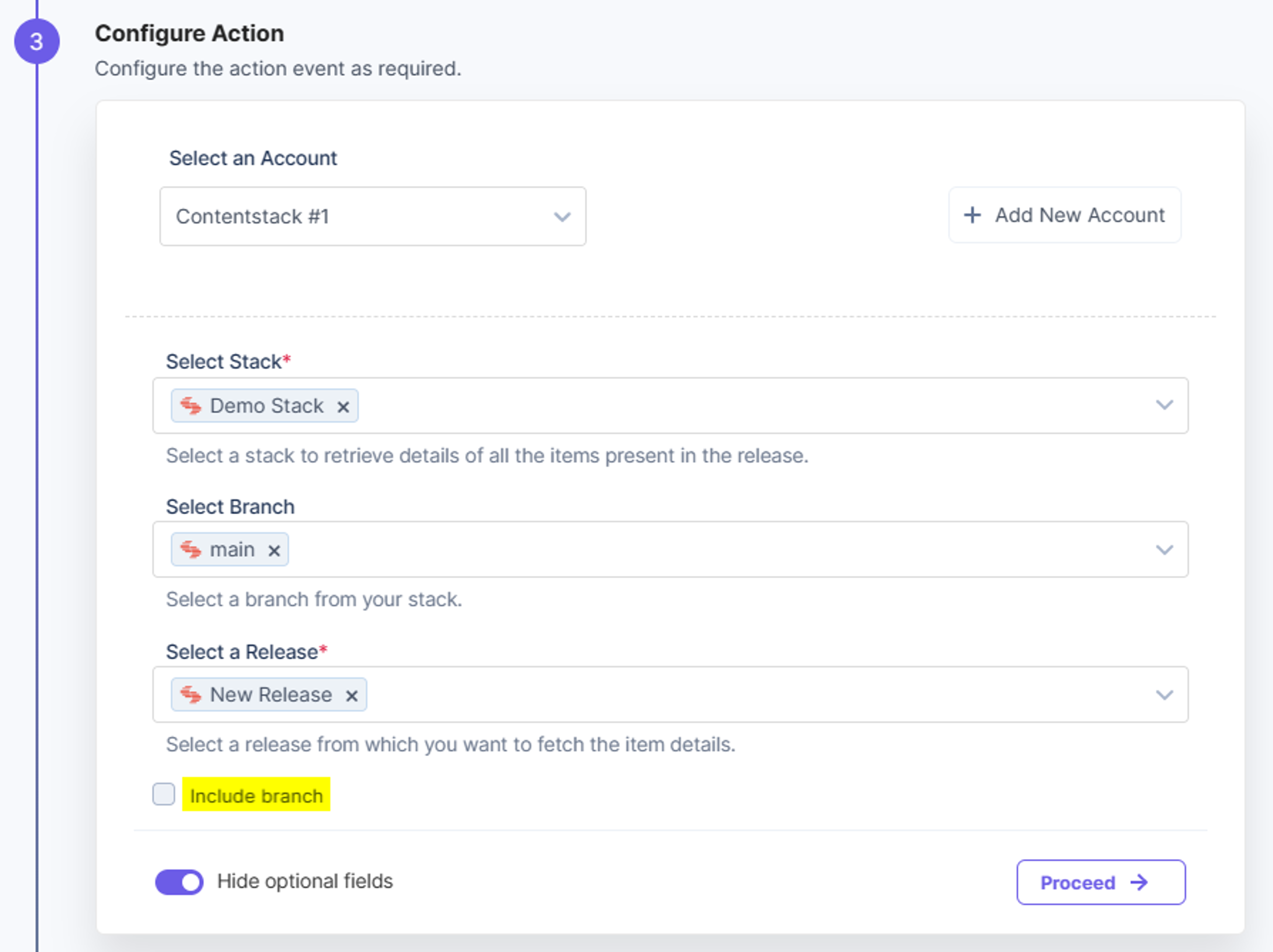Screen dimensions: 1273x952
Task: Remove the Demo Stack tag
Action: [343, 407]
